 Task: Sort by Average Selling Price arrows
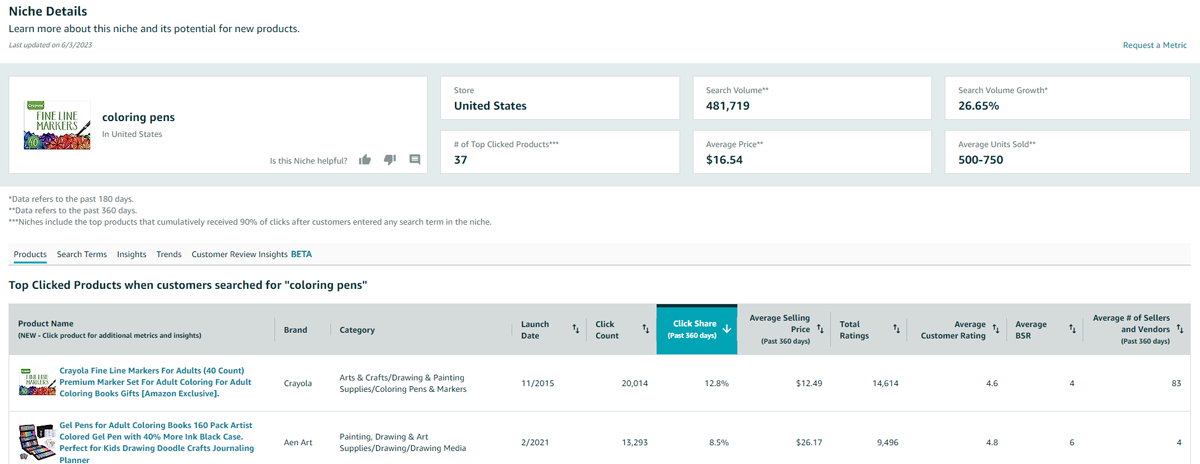tap(819, 328)
